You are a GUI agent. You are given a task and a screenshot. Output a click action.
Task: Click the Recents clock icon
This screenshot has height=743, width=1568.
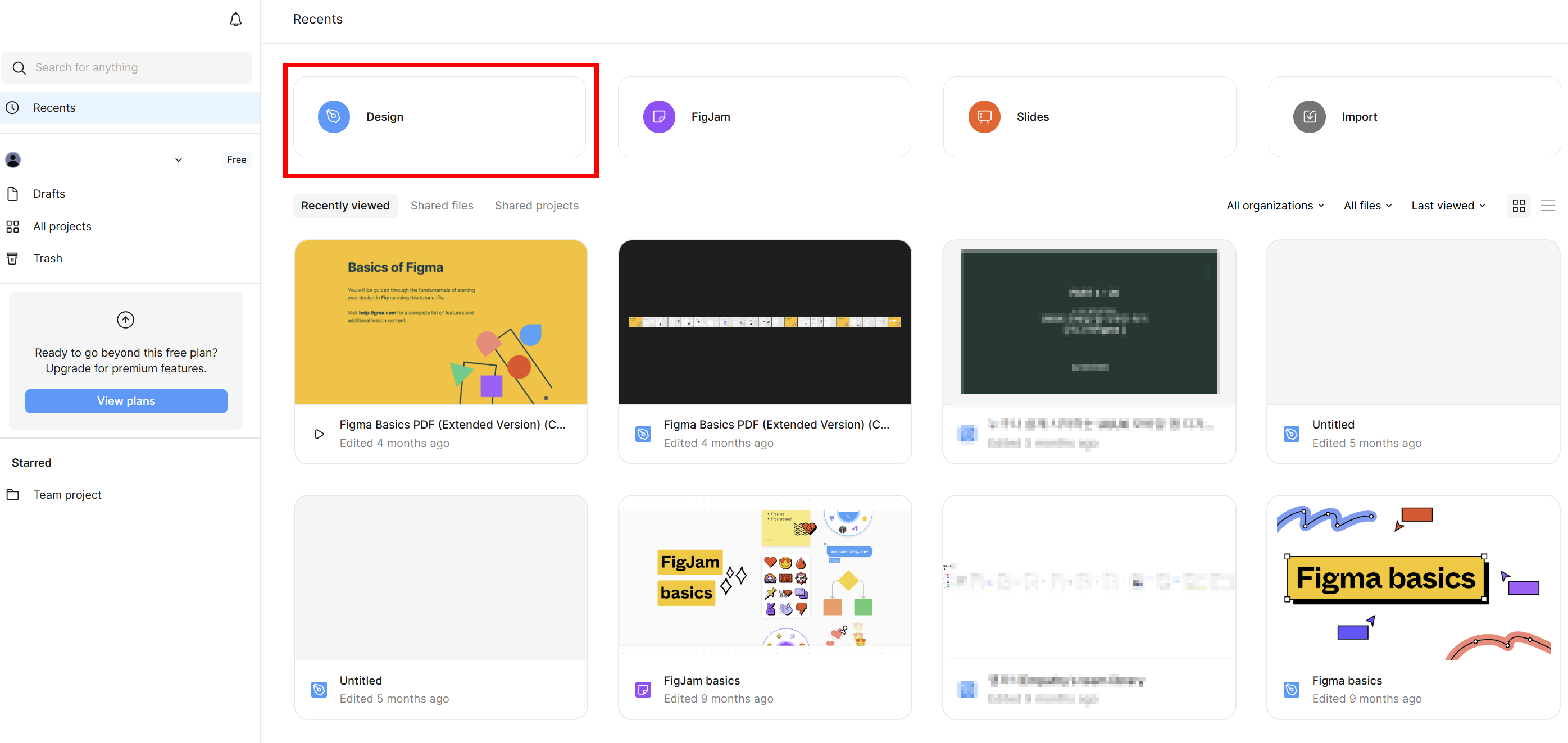click(12, 108)
